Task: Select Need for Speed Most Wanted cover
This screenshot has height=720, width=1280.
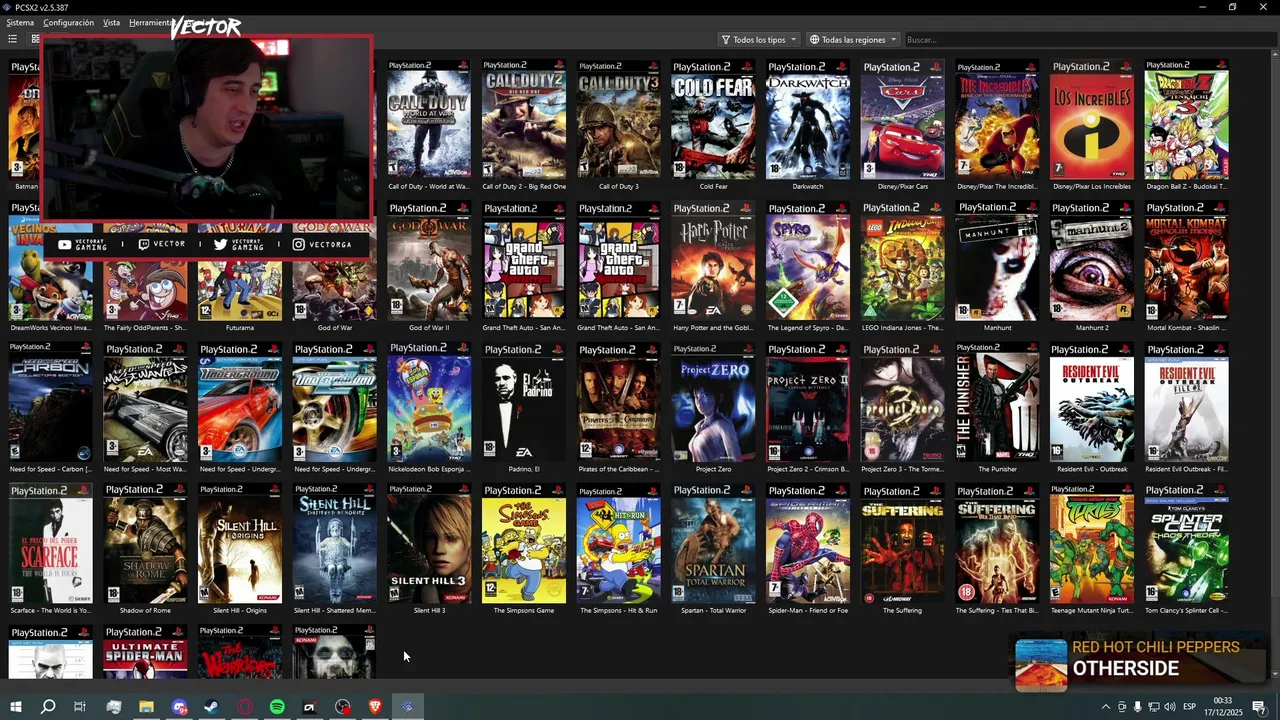Action: click(145, 403)
